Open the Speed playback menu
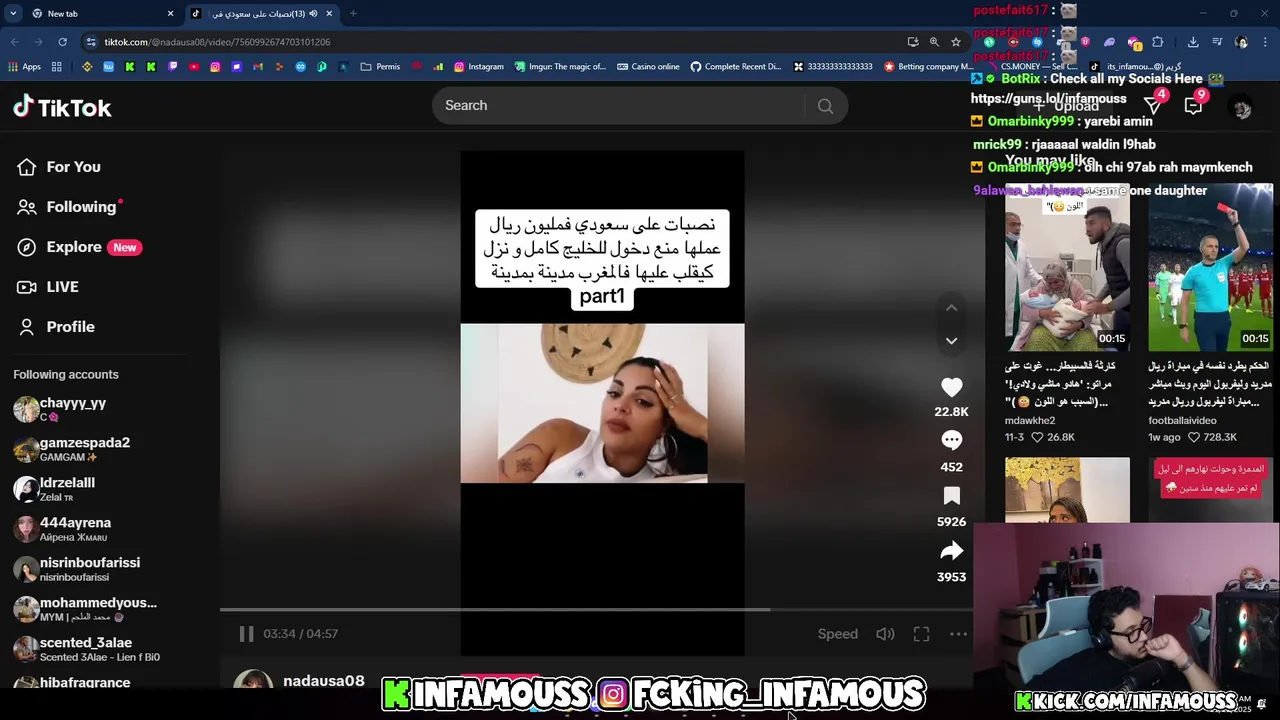 837,634
